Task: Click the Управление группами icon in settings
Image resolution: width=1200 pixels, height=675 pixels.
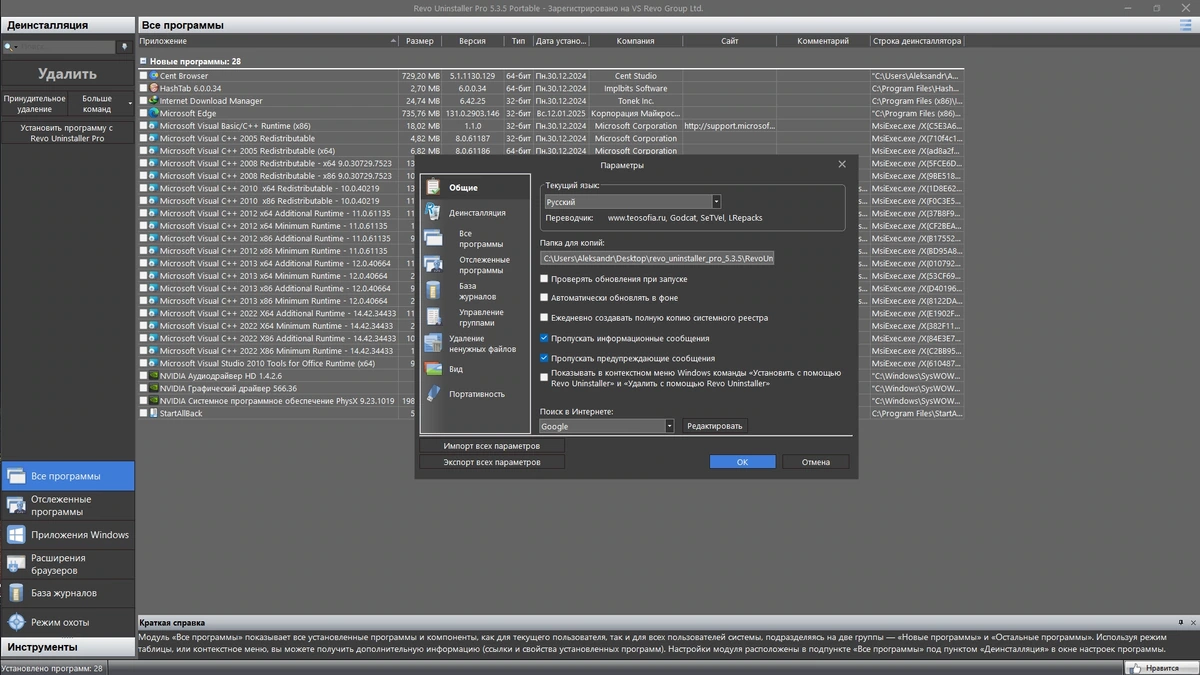Action: point(433,317)
